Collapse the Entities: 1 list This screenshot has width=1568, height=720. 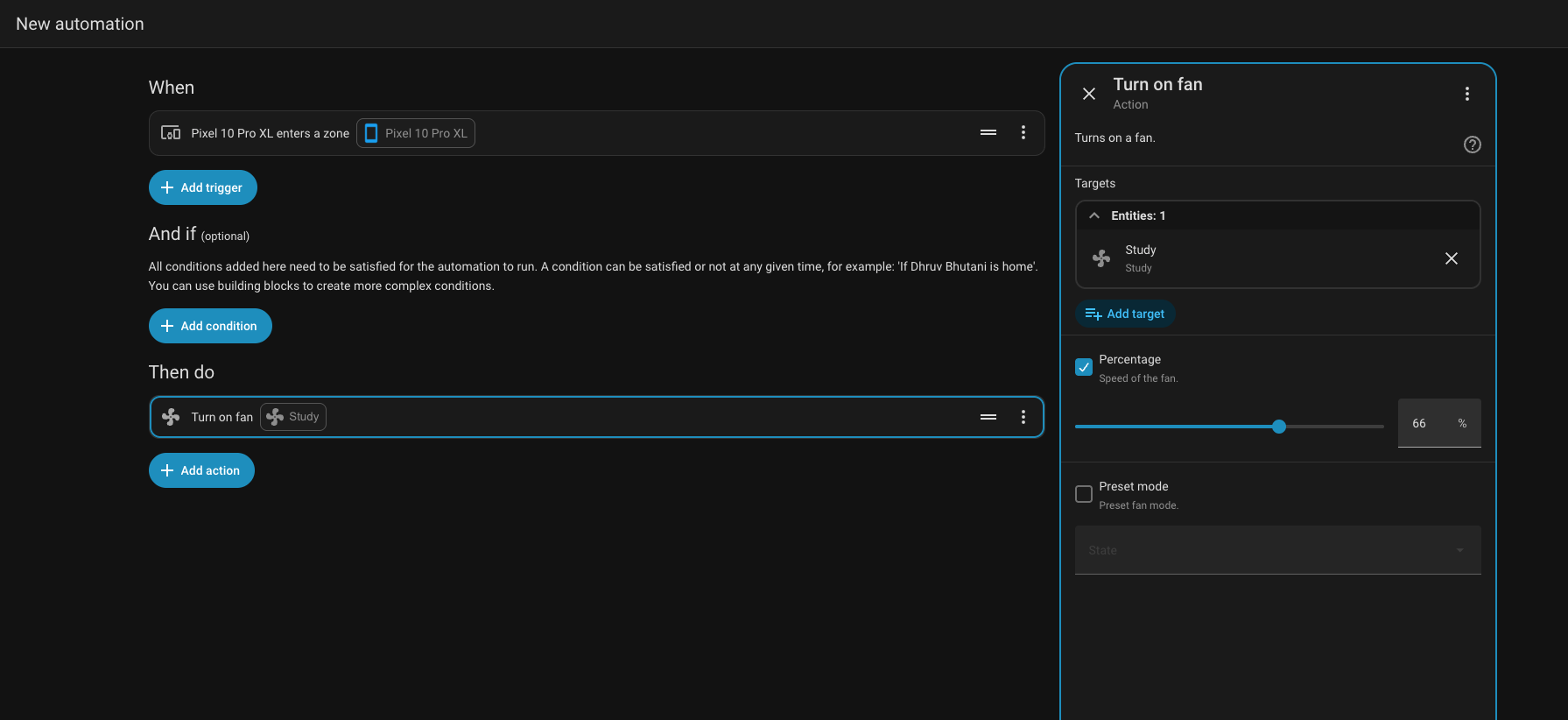click(1093, 215)
